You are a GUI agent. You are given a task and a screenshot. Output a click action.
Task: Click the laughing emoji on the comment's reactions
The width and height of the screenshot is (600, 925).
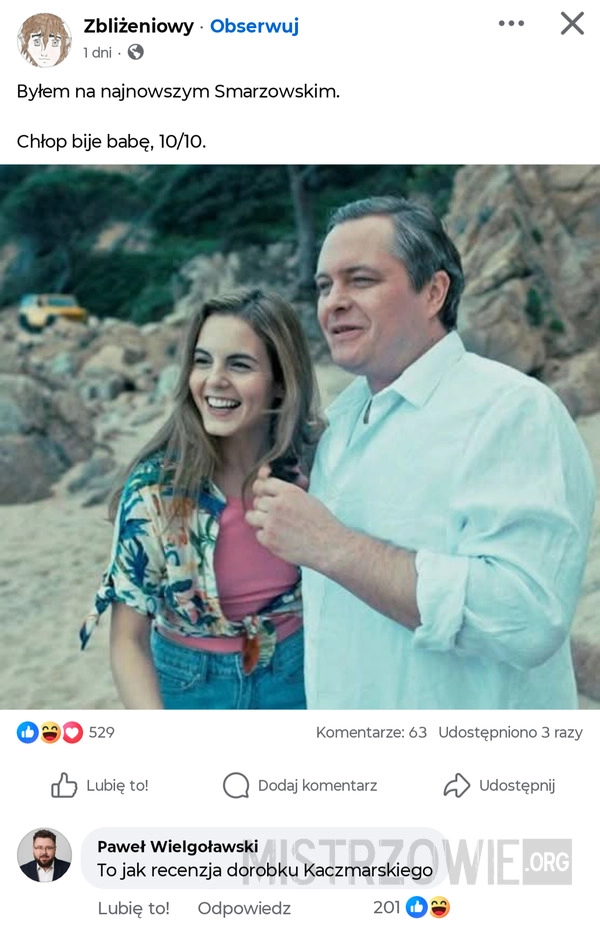pos(441,908)
